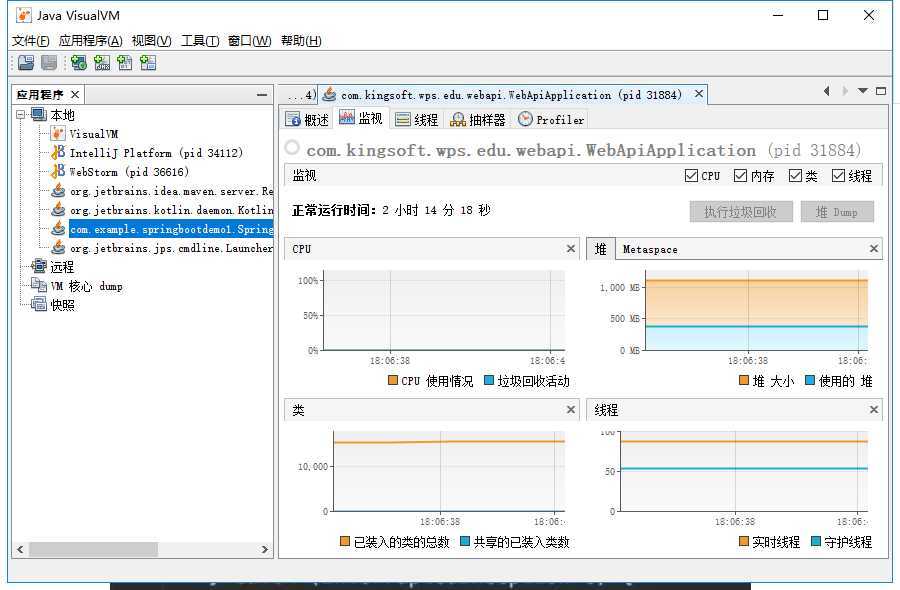Image resolution: width=900 pixels, height=590 pixels.
Task: Click the greyed right tab-scroll arrow
Action: (x=844, y=91)
